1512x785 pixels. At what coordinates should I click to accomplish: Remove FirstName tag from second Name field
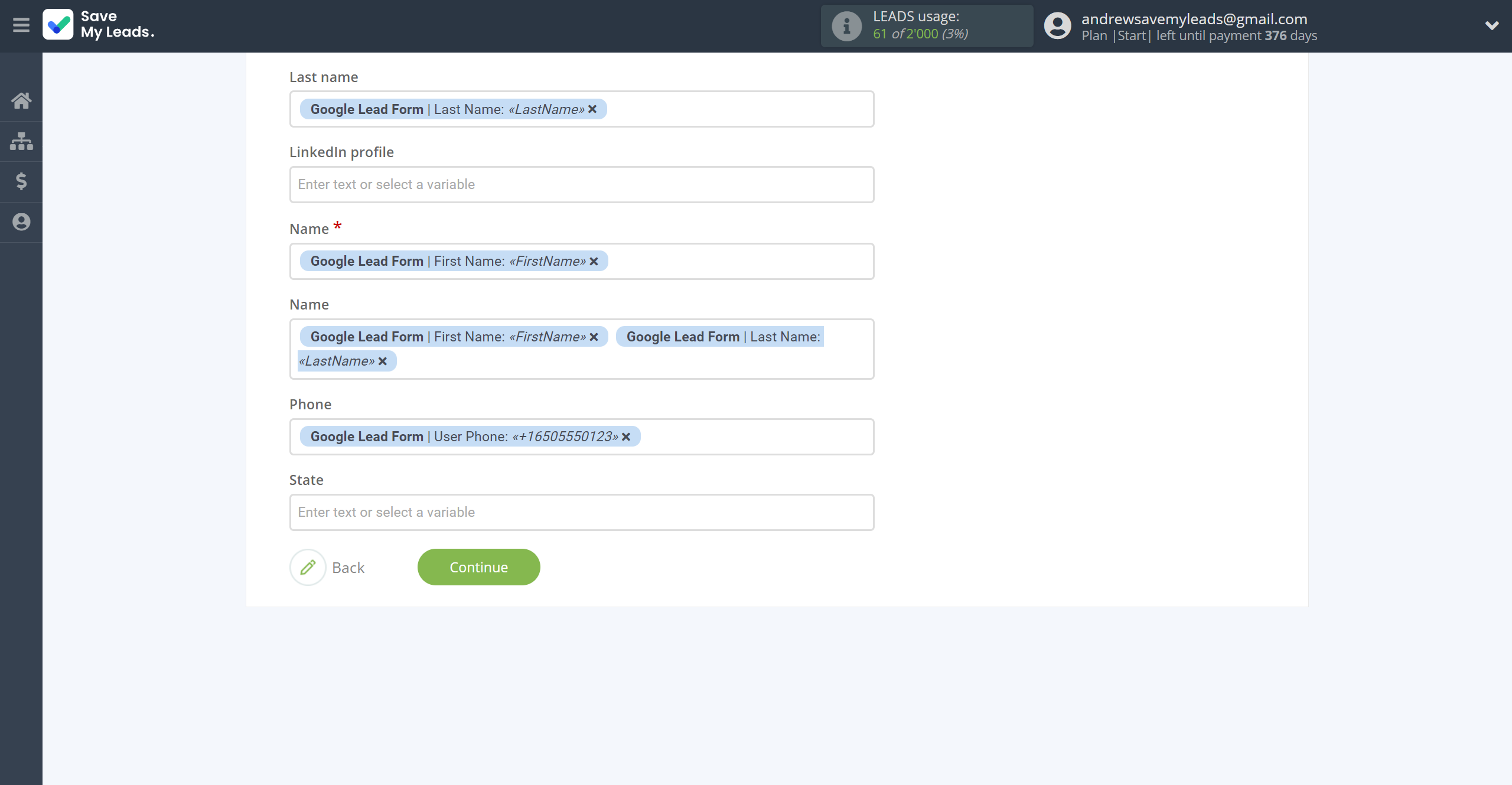pyautogui.click(x=594, y=337)
